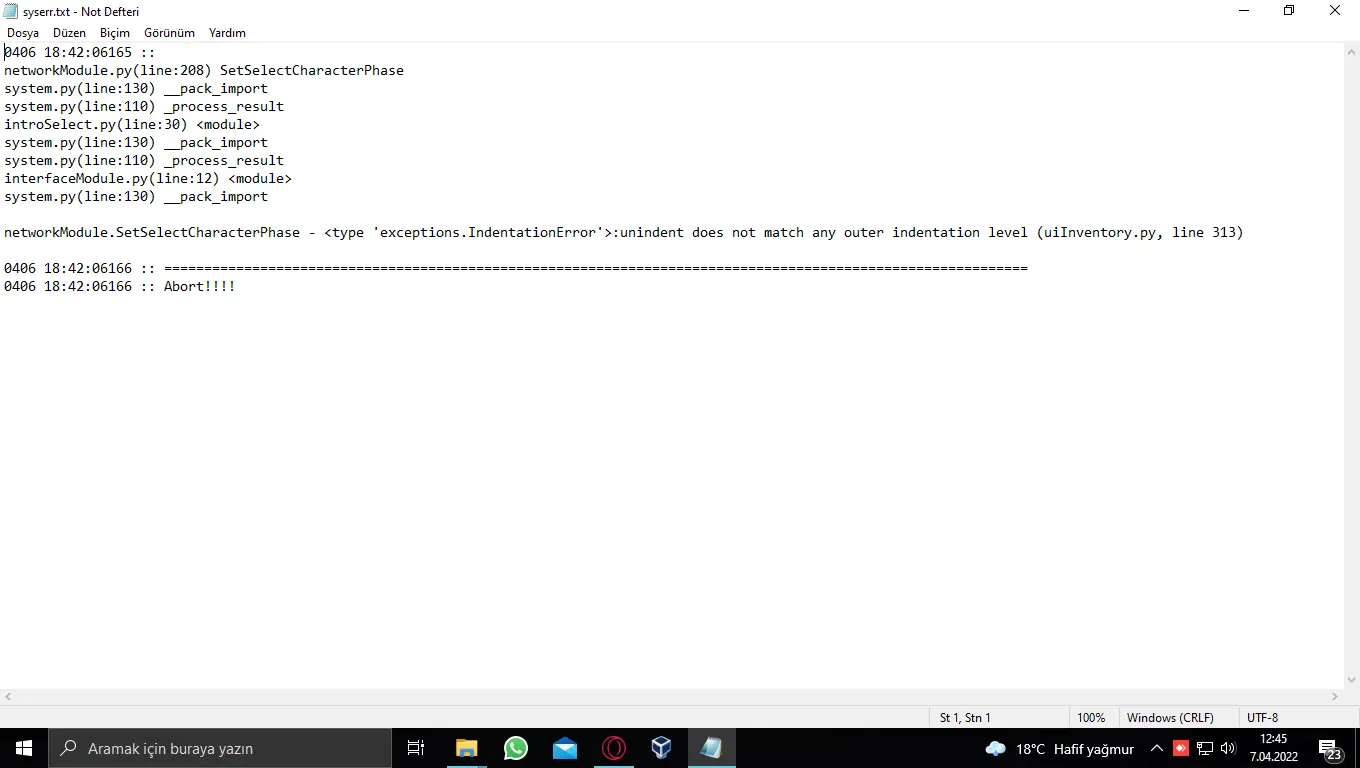
Task: Open notification center showing 23 notifications
Action: [x=1331, y=748]
